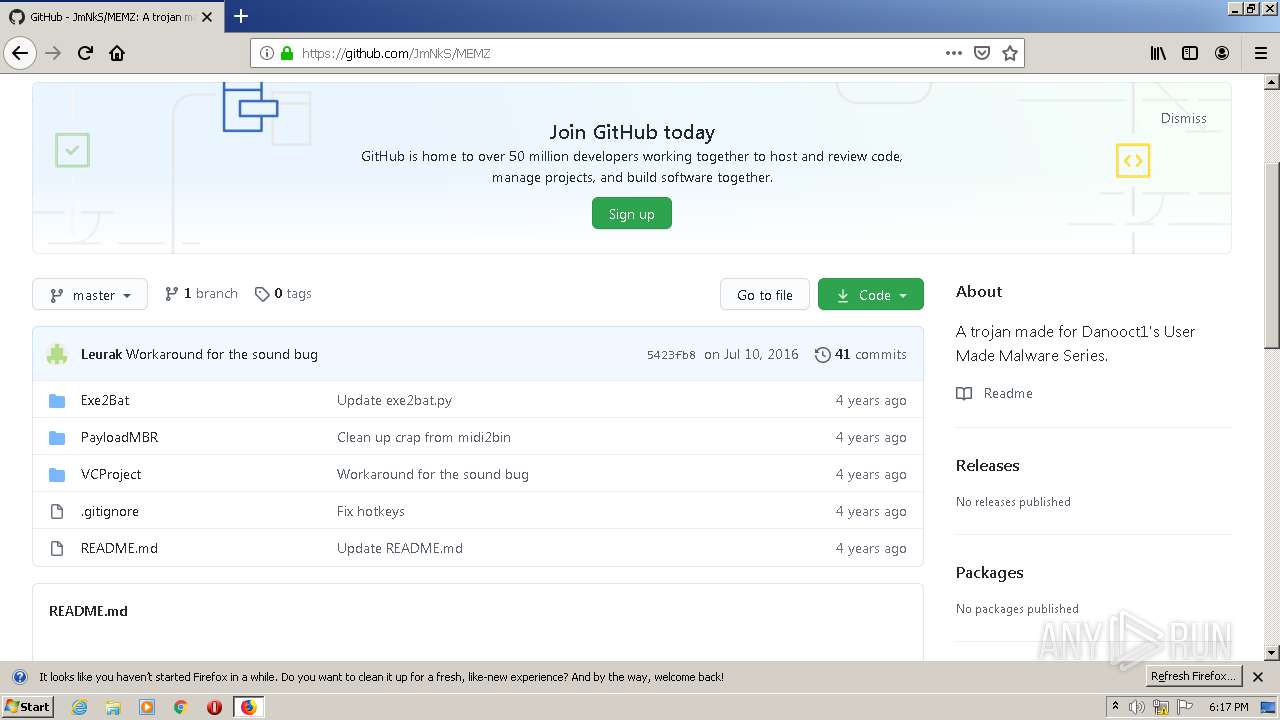Expand the green Code download dropdown
This screenshot has width=1280, height=720.
870,294
